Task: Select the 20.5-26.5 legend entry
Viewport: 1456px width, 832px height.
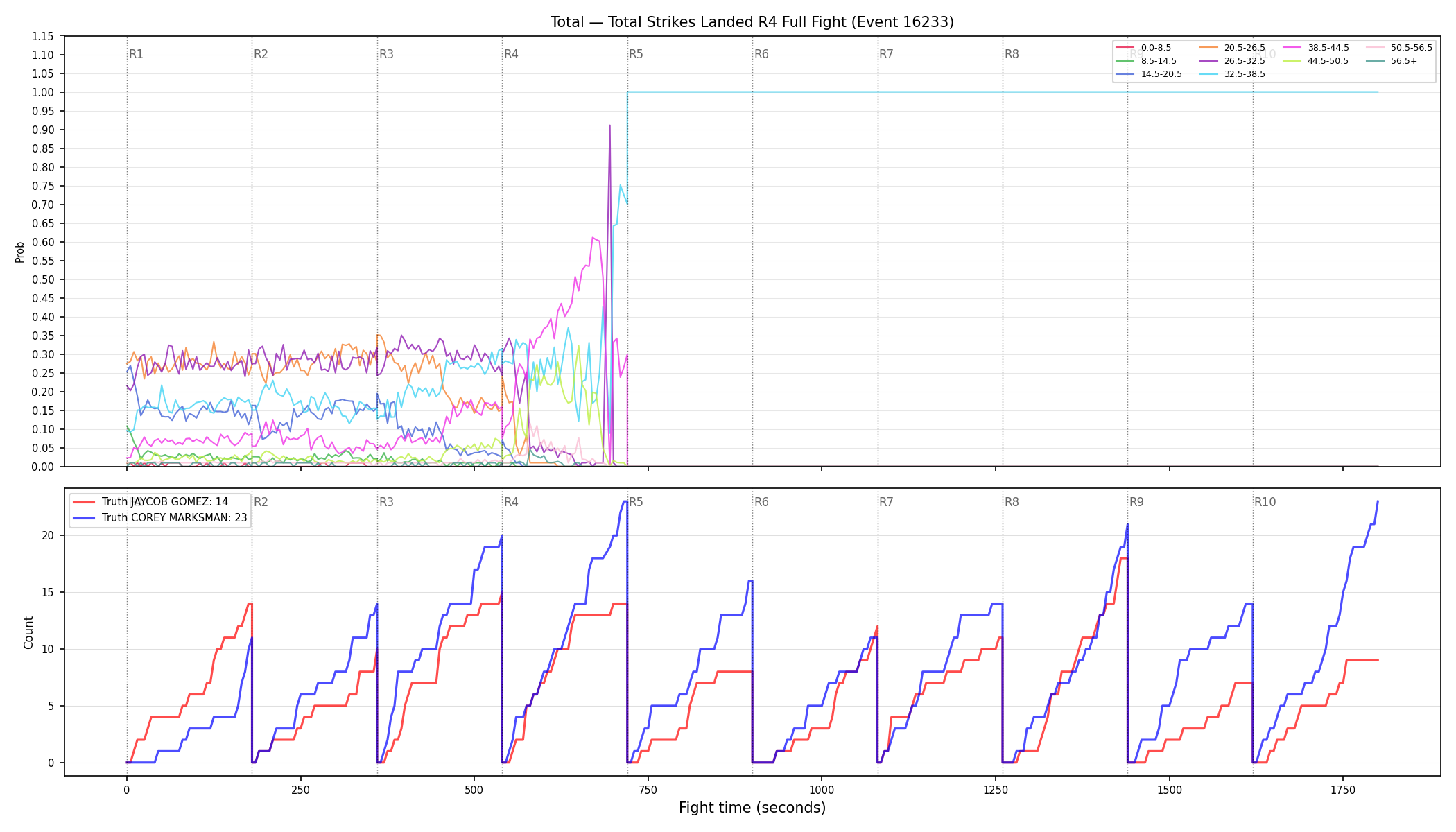Action: click(1232, 48)
